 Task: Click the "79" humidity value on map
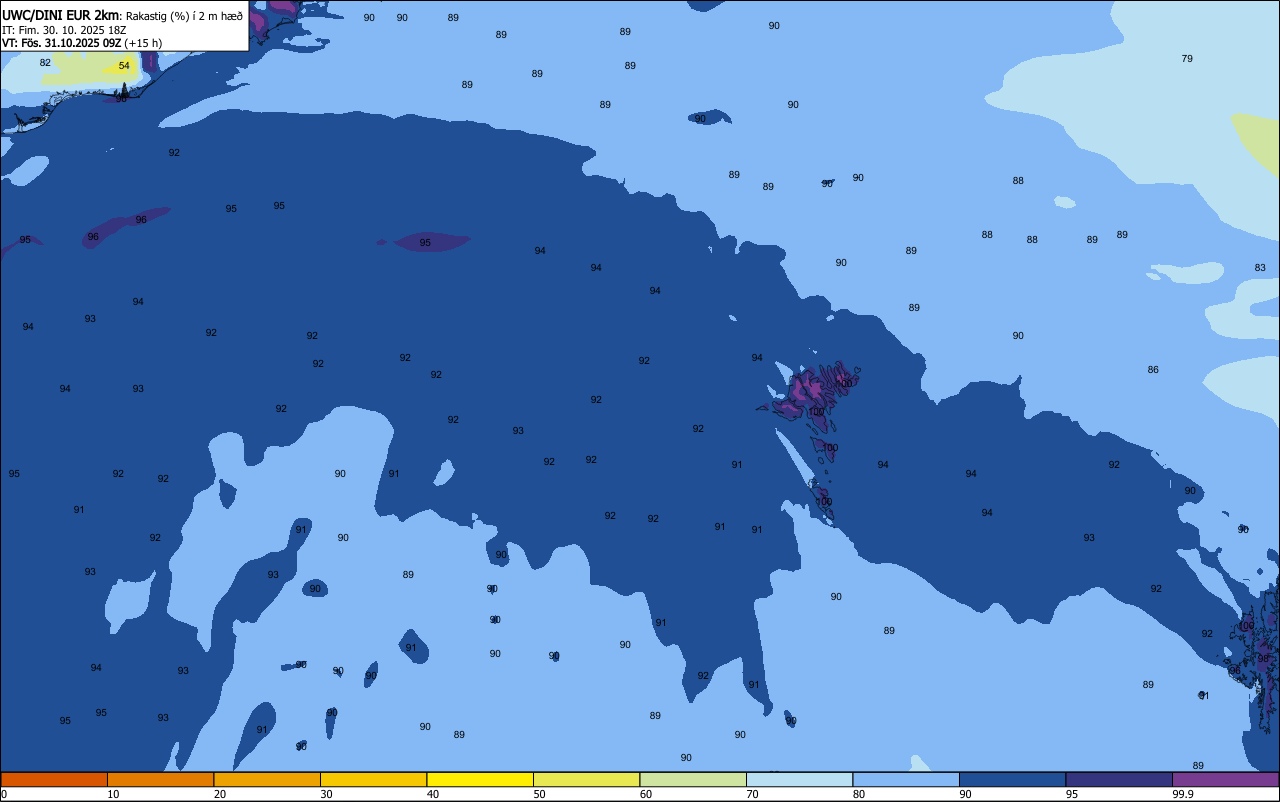pyautogui.click(x=1187, y=58)
